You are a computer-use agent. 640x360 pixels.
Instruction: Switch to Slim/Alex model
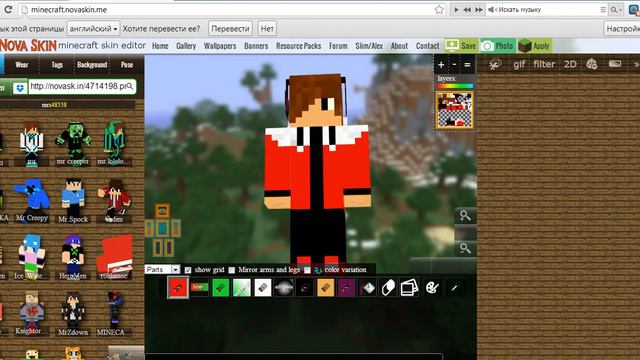[x=369, y=46]
